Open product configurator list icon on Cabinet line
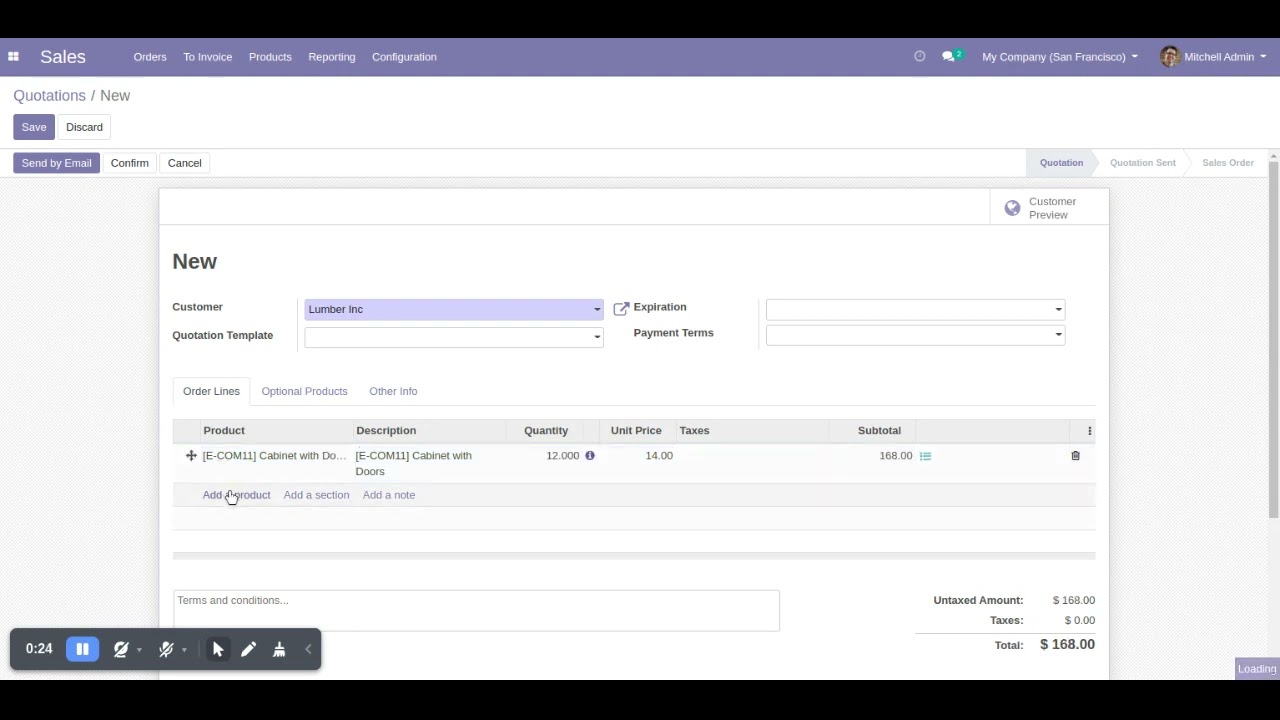 point(925,456)
